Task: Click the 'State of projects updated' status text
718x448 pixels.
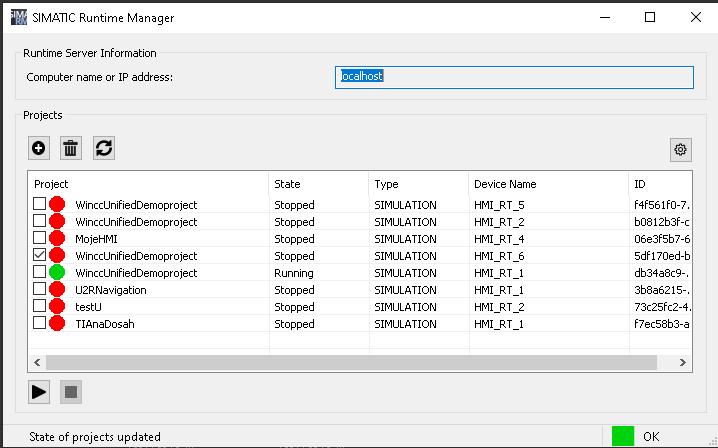Action: (95, 437)
